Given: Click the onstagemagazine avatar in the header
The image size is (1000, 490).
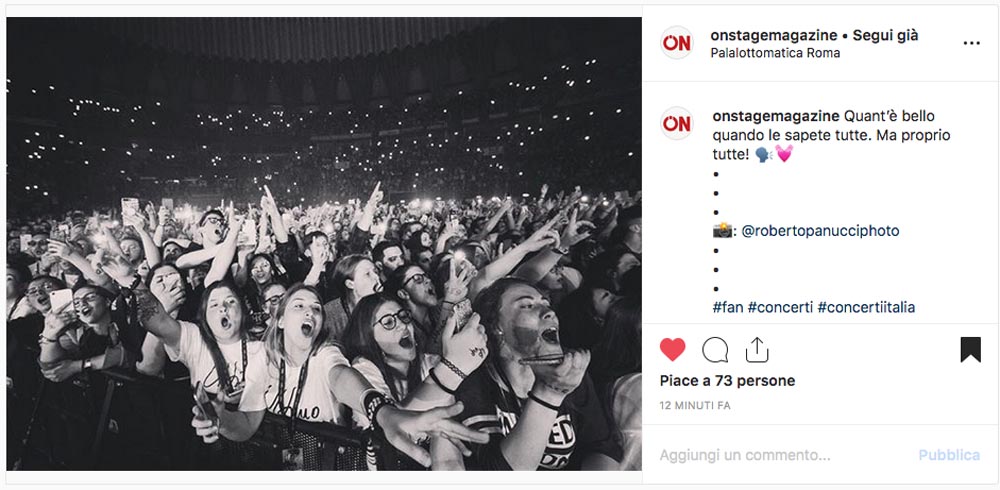Looking at the screenshot, I should [x=676, y=43].
